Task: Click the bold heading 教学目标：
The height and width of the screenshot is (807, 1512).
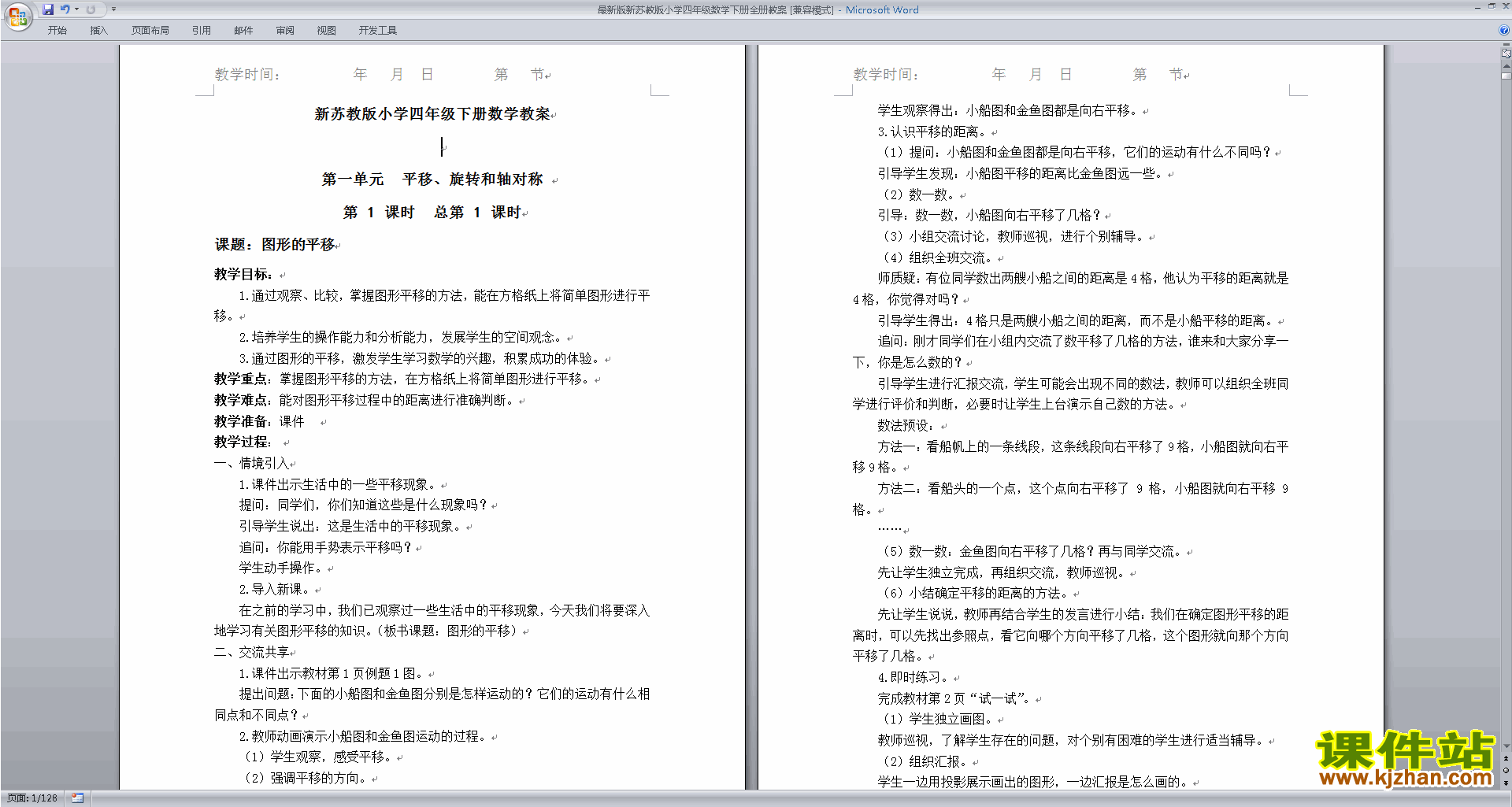Action: pyautogui.click(x=243, y=274)
